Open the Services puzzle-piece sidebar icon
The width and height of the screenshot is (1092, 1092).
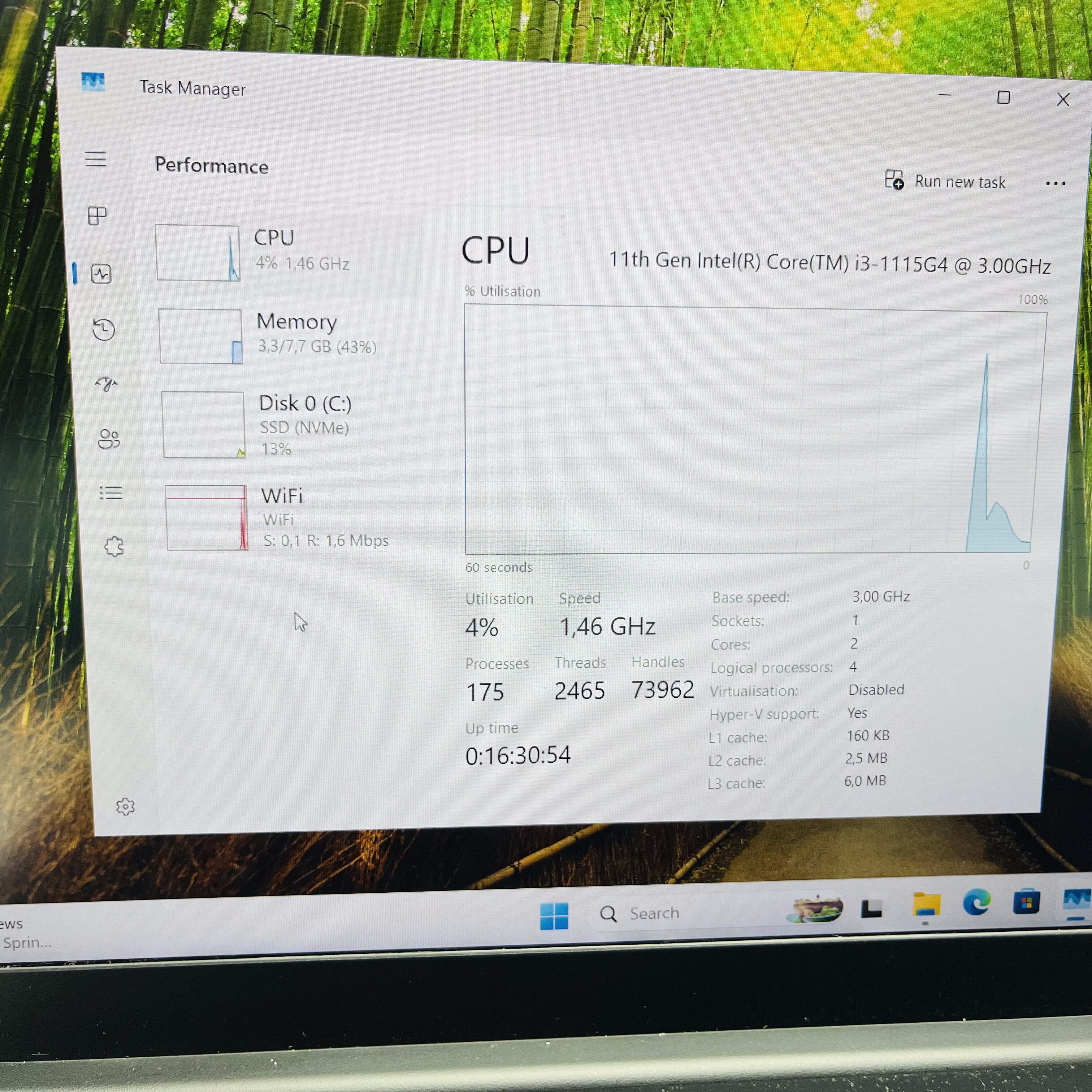point(114,547)
